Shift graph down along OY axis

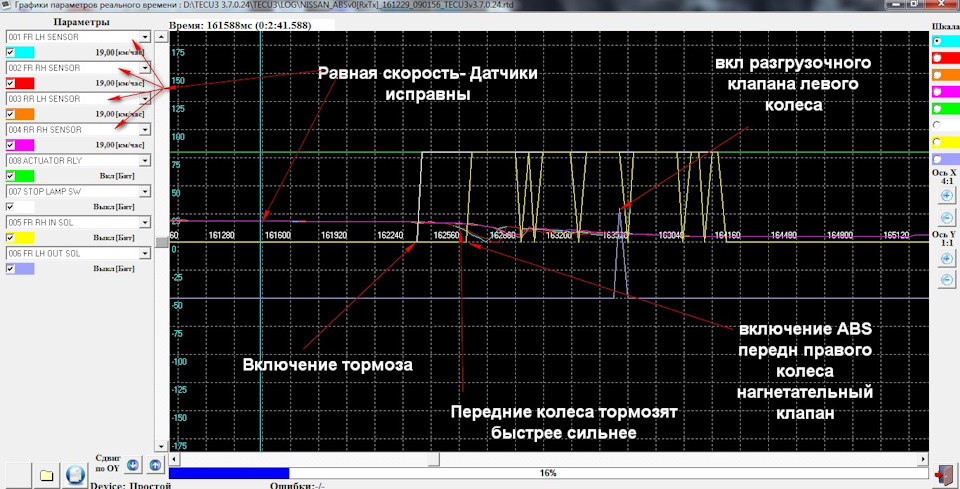pos(133,465)
